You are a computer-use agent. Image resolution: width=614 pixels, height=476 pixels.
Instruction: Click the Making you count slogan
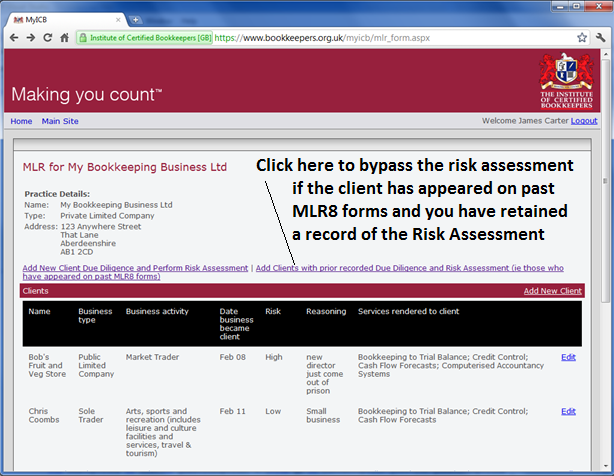87,94
